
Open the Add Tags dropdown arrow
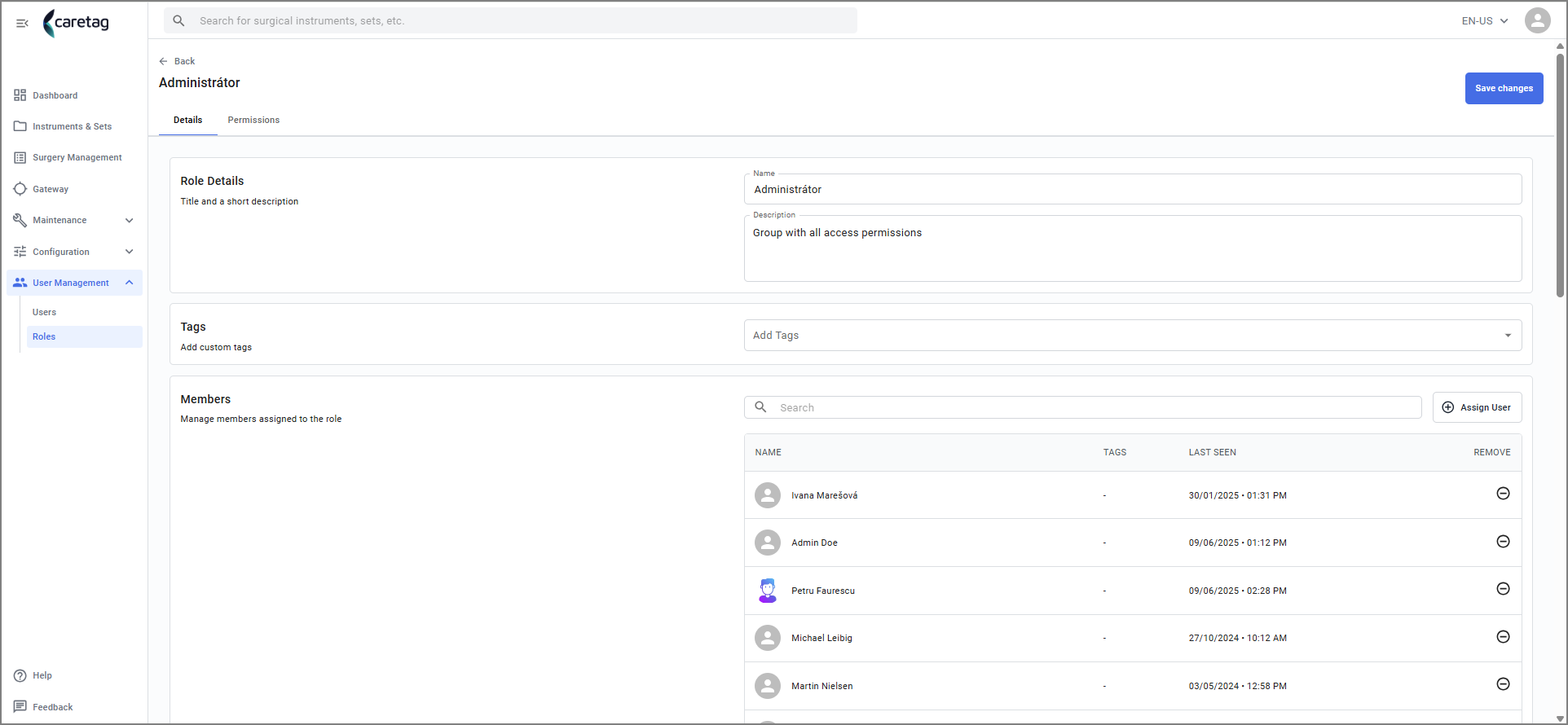1508,336
